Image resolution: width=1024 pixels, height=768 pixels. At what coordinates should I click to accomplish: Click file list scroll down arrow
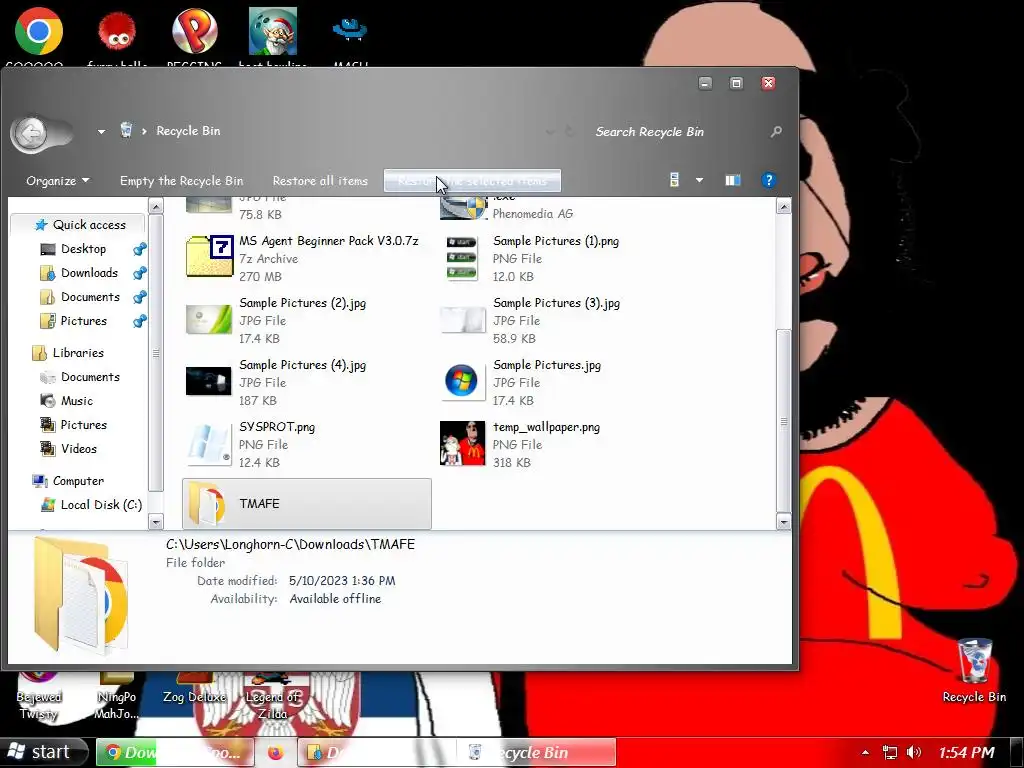coord(784,521)
